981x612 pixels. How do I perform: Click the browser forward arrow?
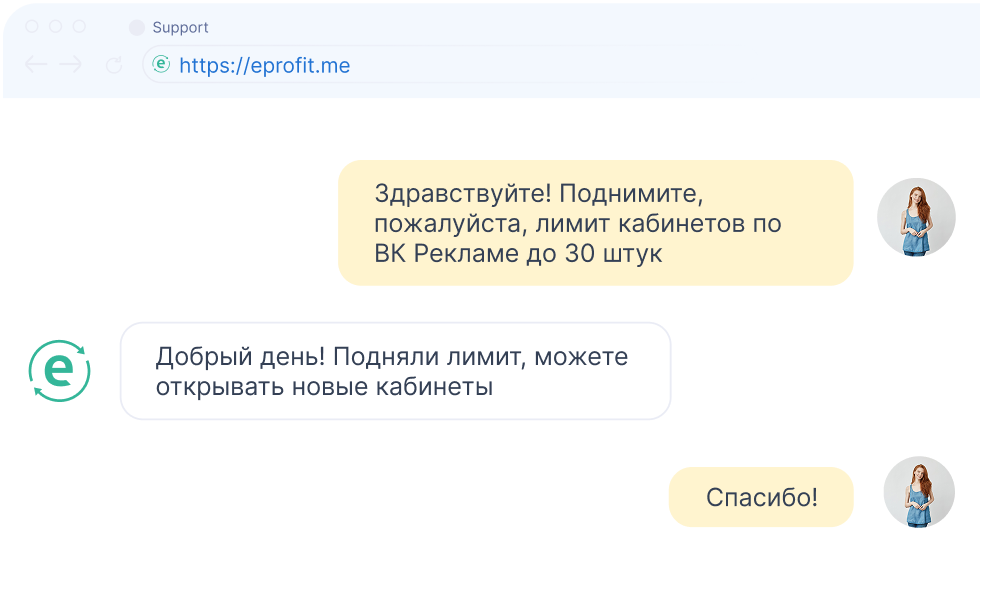[71, 64]
